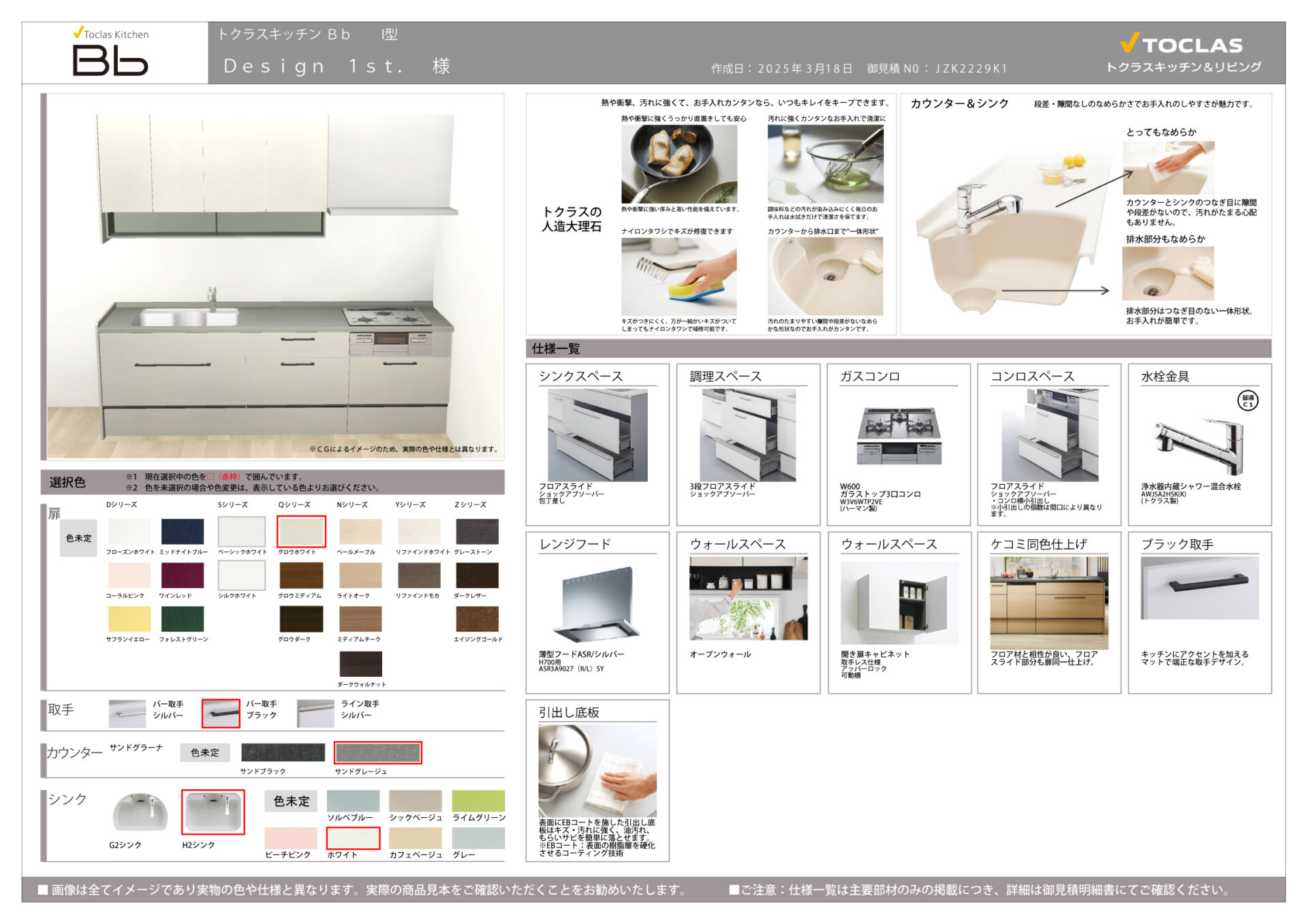
Task: Click the frying pan artificial marble photo
Action: tap(679, 163)
